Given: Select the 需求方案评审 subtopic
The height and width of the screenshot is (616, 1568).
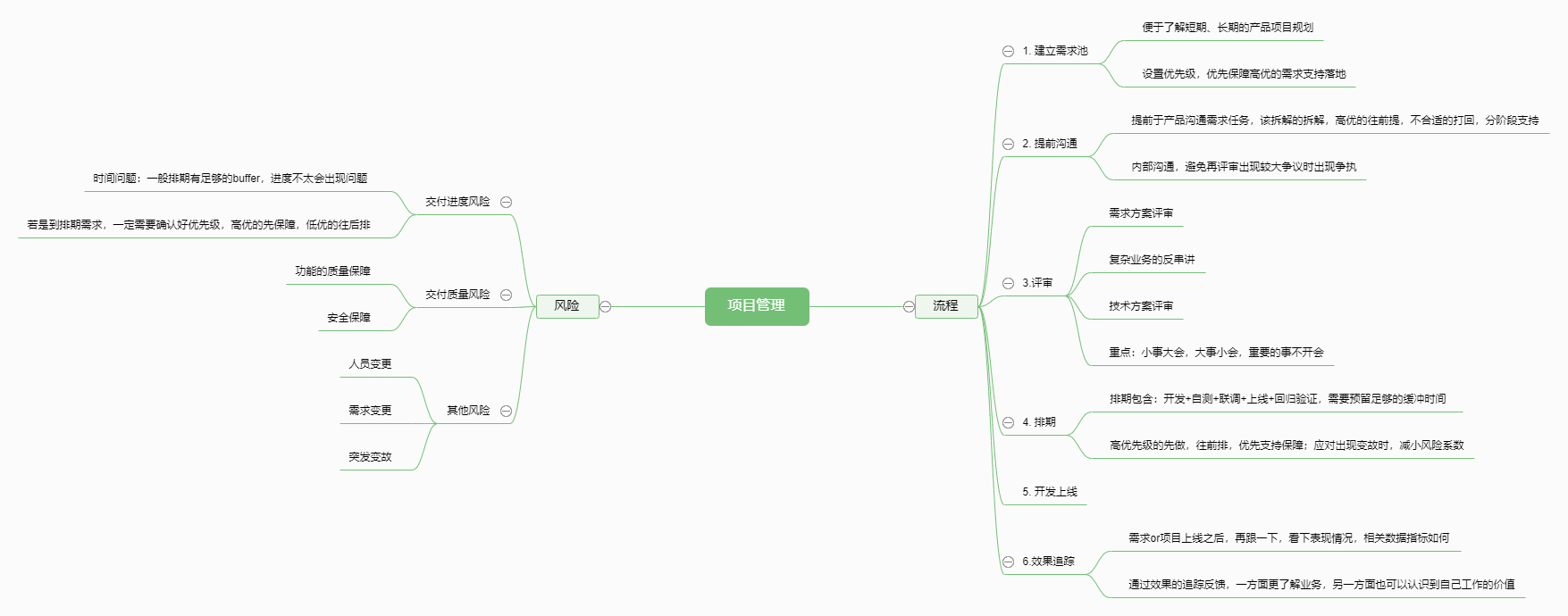Looking at the screenshot, I should tap(1141, 213).
